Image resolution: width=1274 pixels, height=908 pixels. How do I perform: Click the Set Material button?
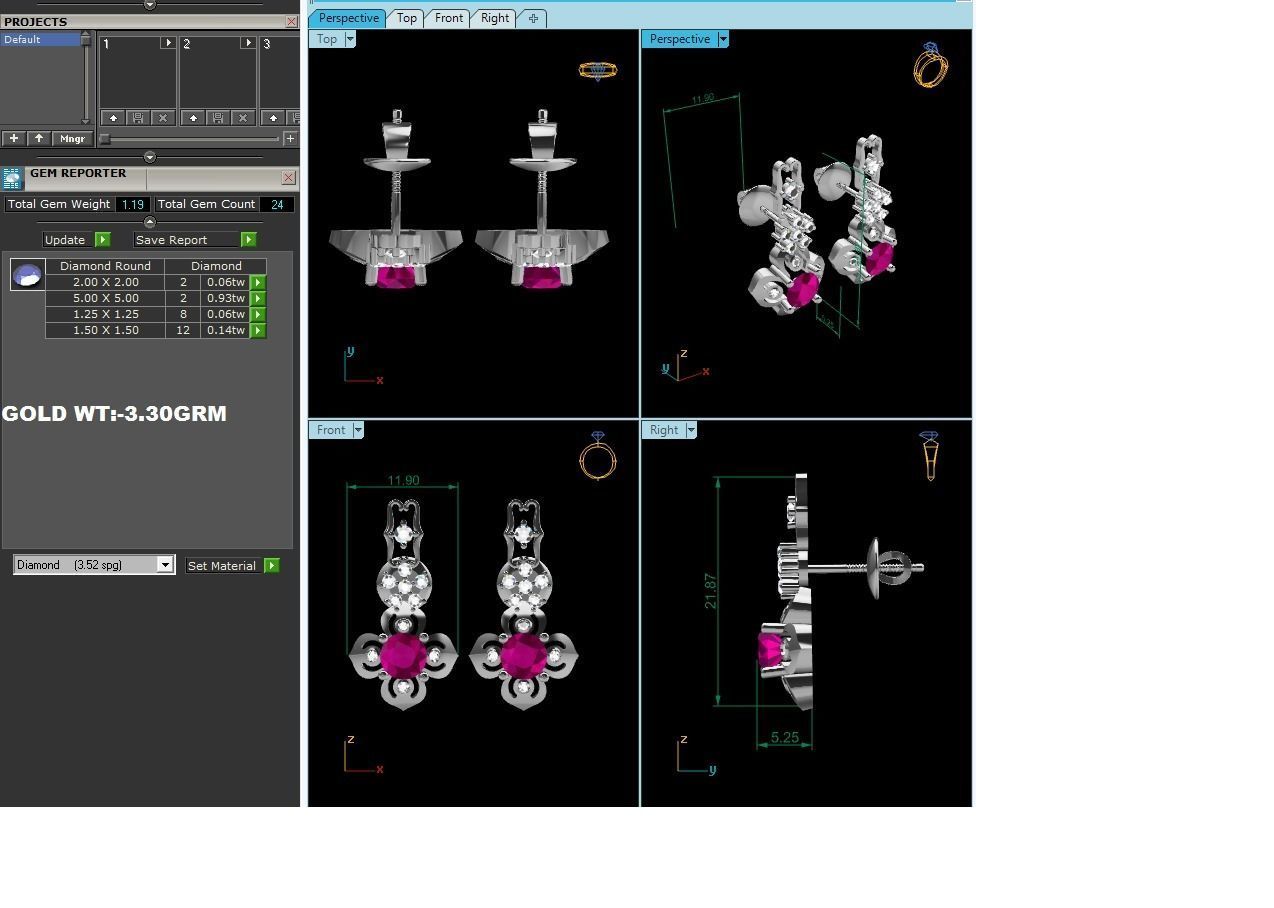pyautogui.click(x=222, y=566)
